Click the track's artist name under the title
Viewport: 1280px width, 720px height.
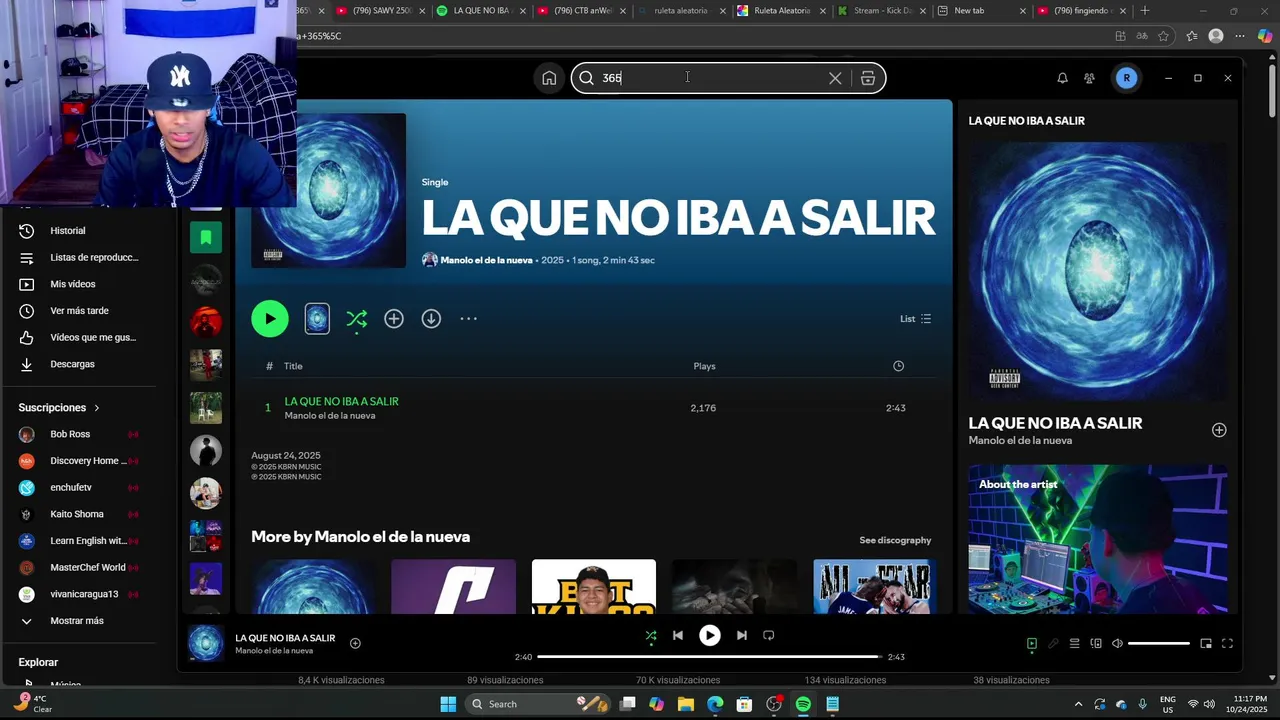pos(330,416)
